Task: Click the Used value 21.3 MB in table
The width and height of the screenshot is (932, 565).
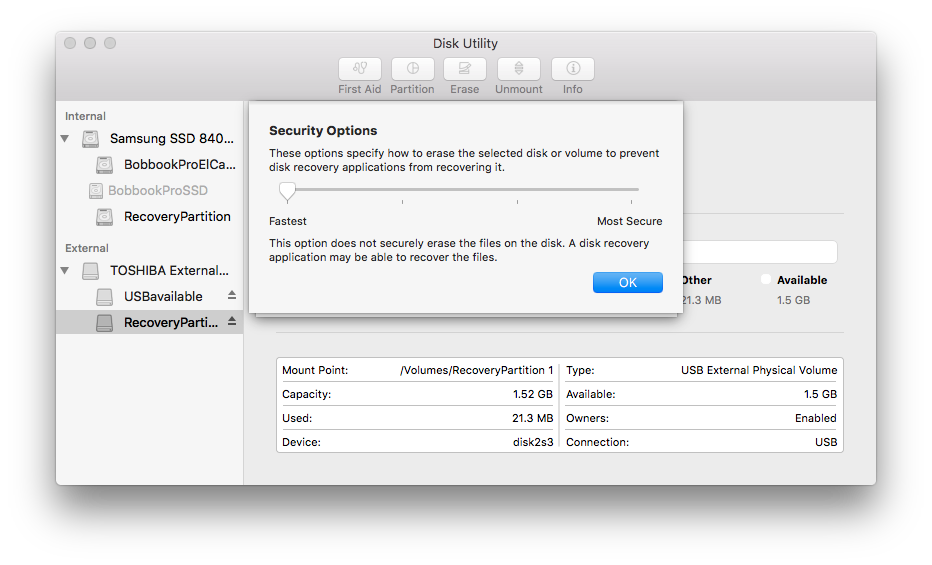Action: coord(533,418)
